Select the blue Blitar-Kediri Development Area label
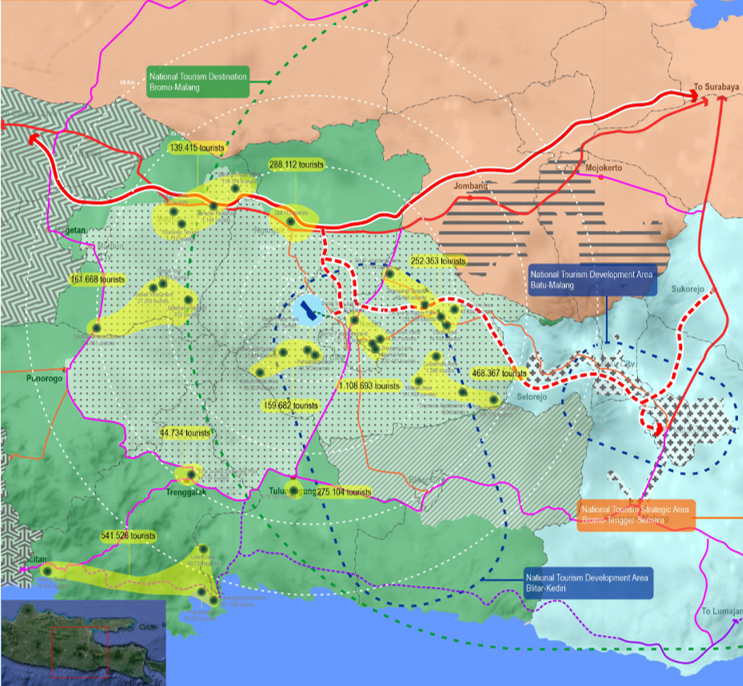 (588, 584)
